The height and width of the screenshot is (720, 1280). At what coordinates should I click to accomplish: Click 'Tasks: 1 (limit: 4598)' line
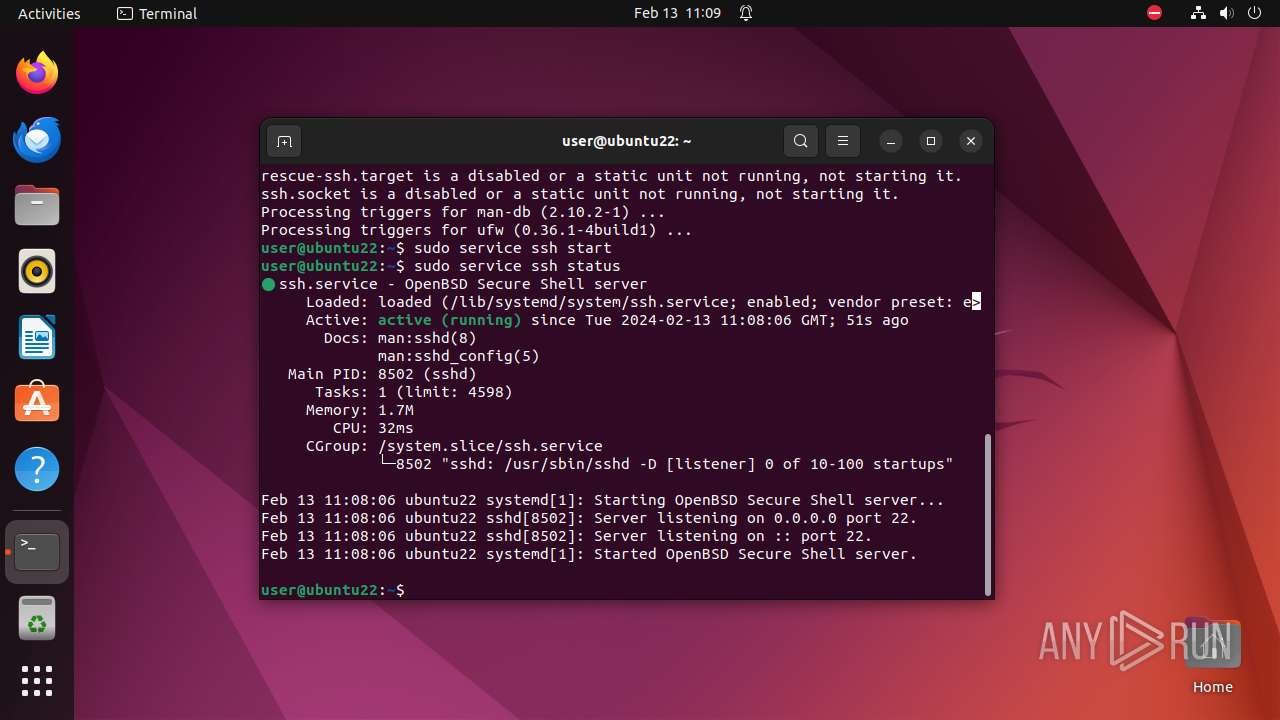[x=413, y=392]
